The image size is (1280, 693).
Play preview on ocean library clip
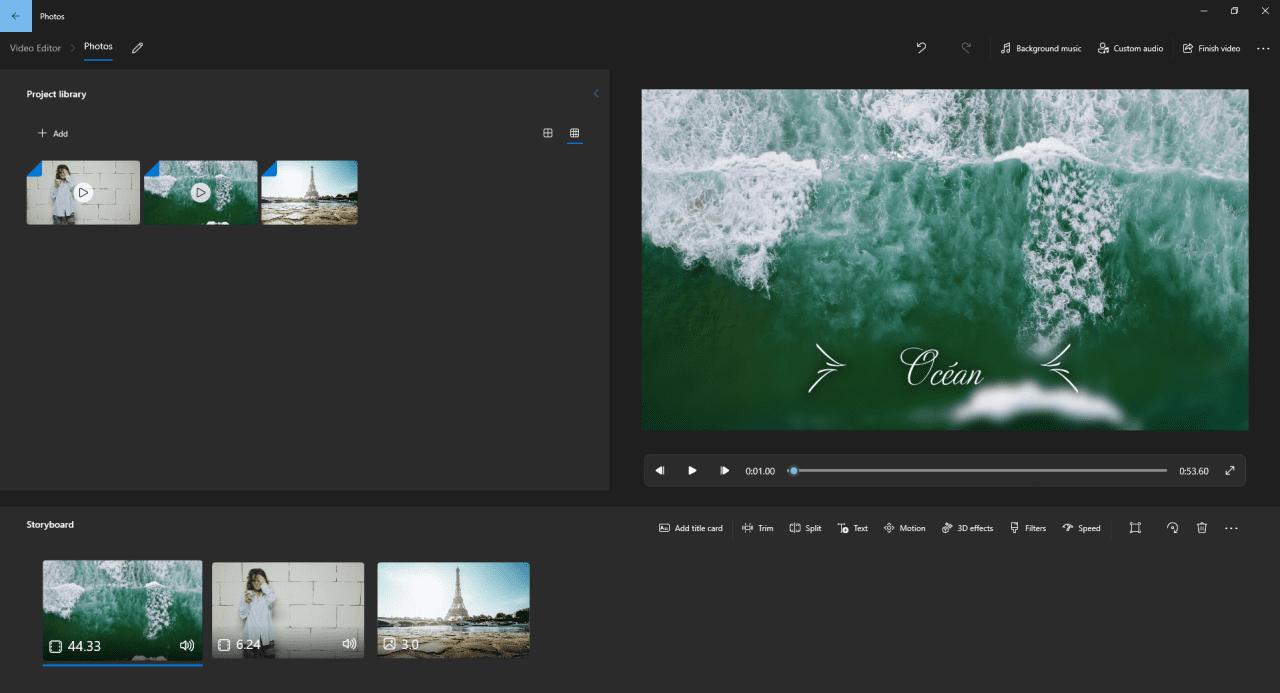click(201, 192)
